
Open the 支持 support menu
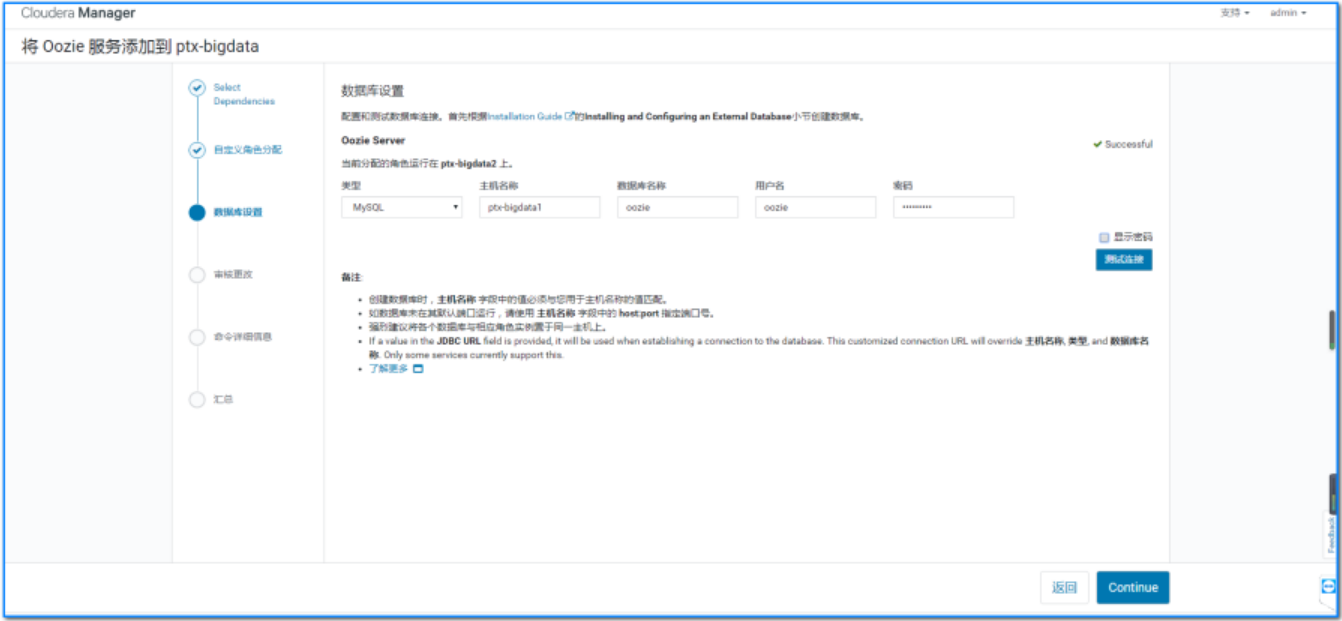(1235, 13)
